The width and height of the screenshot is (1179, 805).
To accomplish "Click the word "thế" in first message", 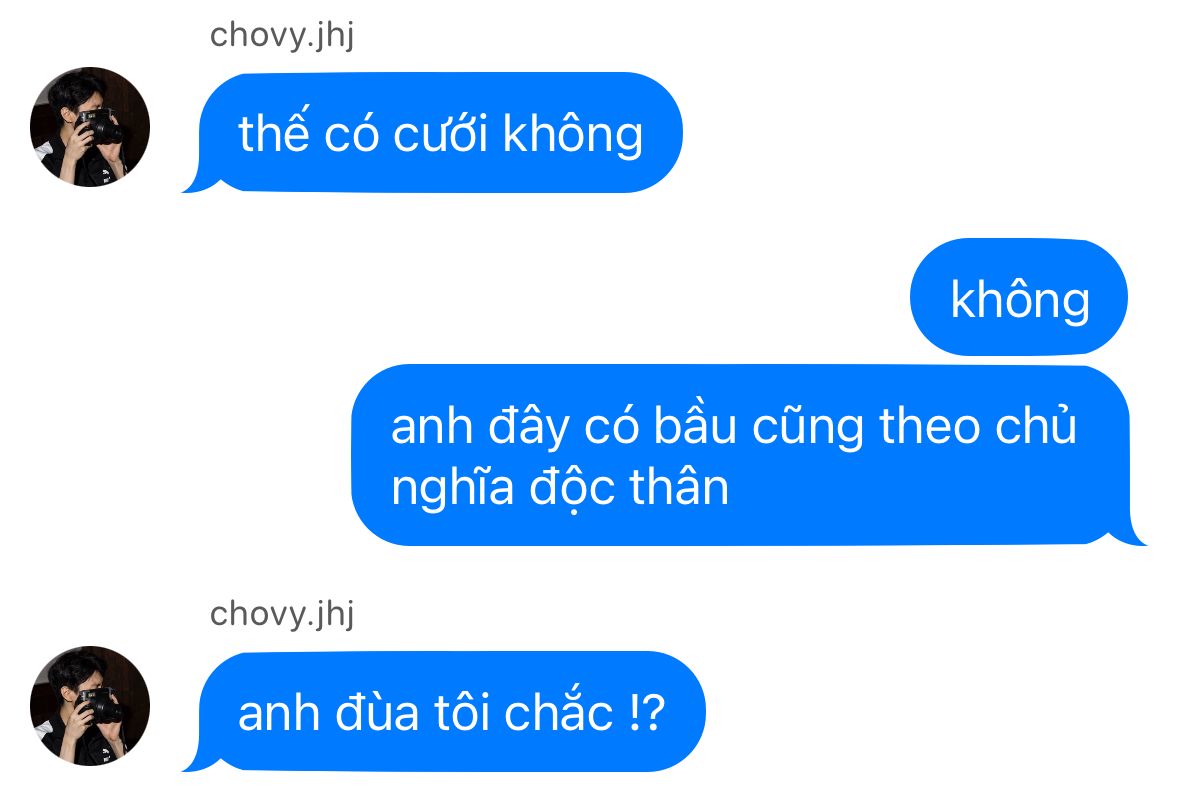I will point(274,131).
